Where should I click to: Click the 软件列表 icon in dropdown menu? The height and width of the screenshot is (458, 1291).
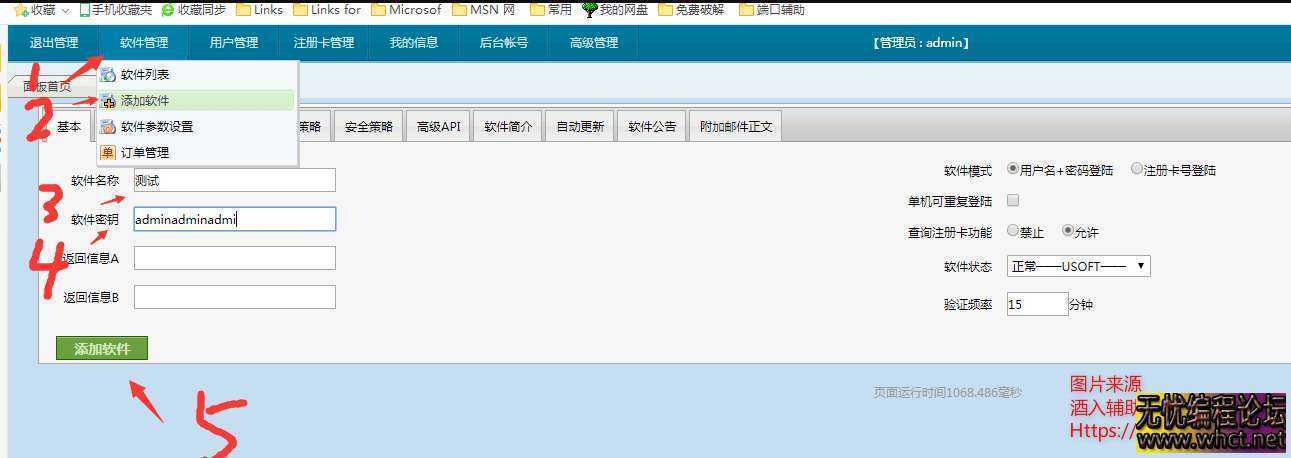tap(108, 75)
